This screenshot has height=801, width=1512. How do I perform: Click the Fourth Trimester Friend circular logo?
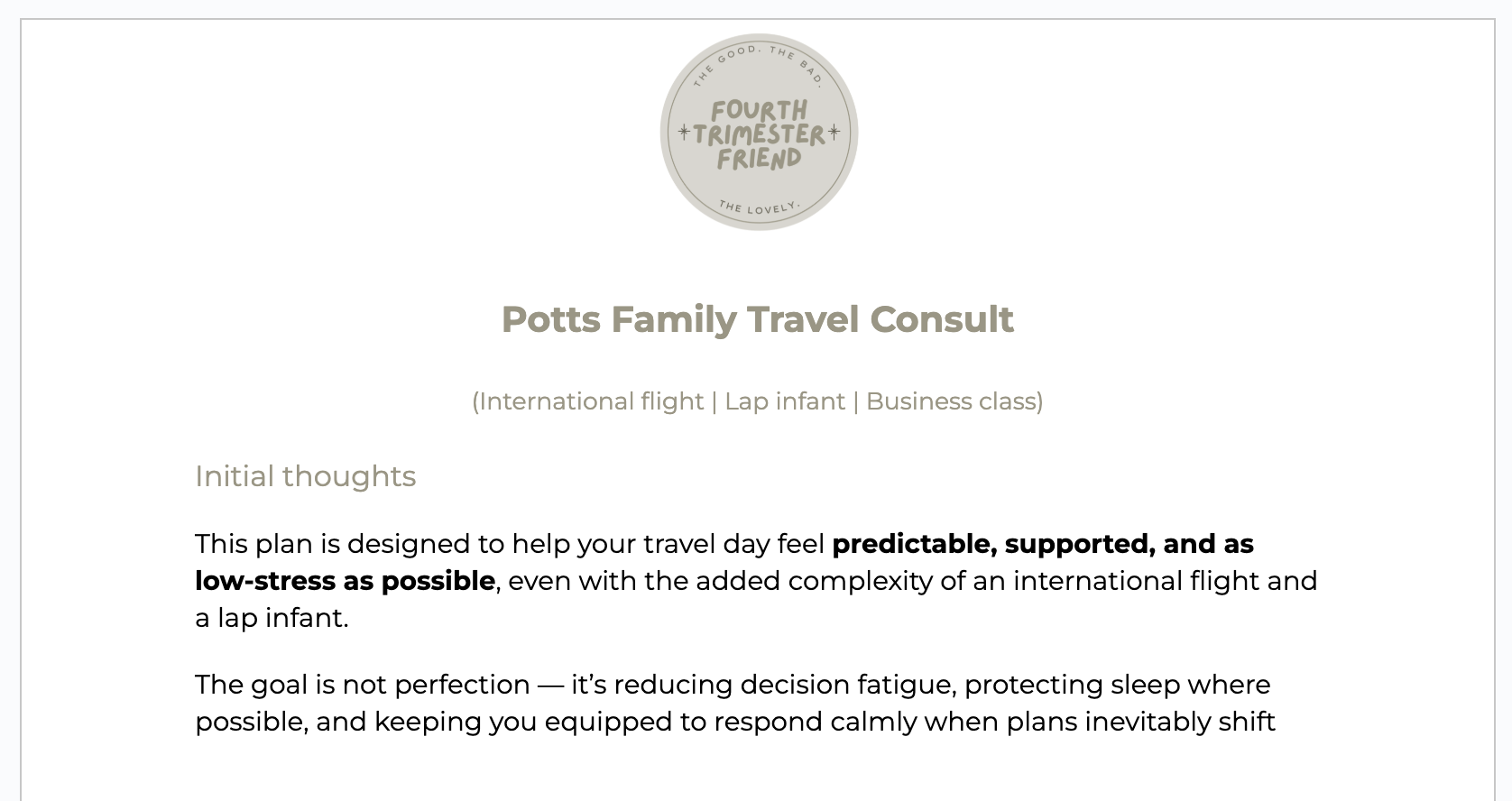click(x=759, y=133)
